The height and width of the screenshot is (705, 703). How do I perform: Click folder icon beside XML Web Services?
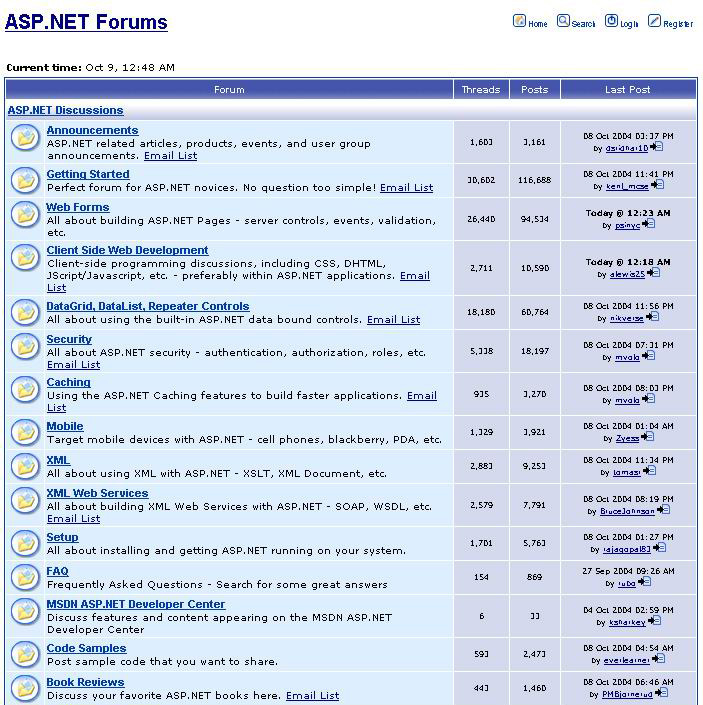pos(25,500)
